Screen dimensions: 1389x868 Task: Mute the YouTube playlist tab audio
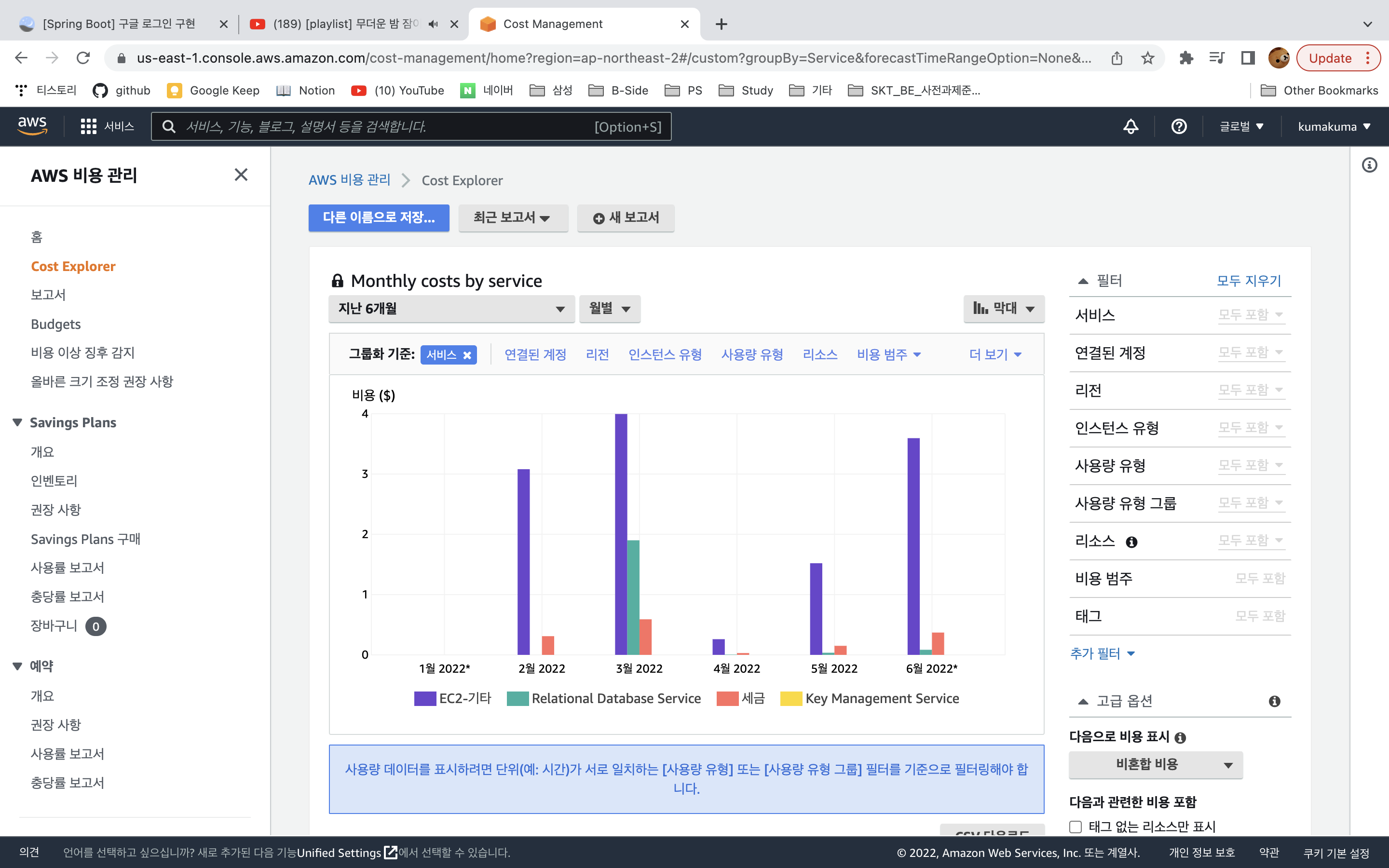click(433, 24)
